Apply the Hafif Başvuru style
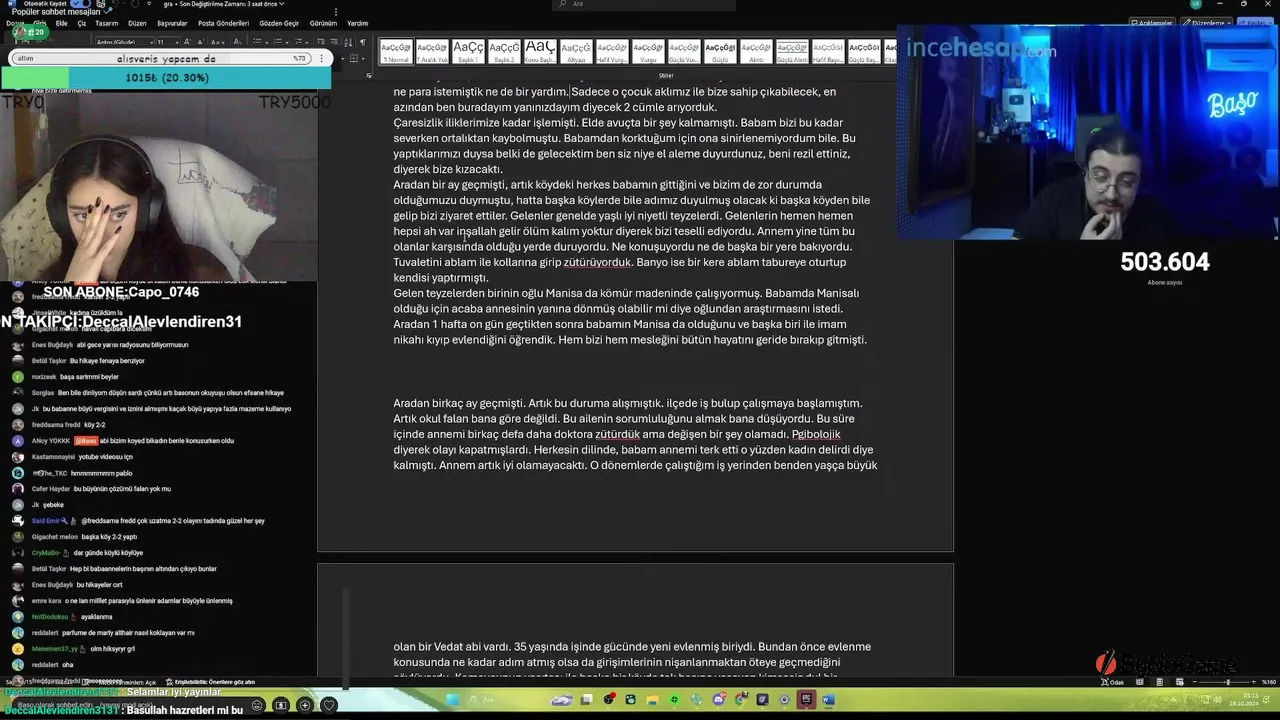This screenshot has height=720, width=1280. (x=828, y=51)
